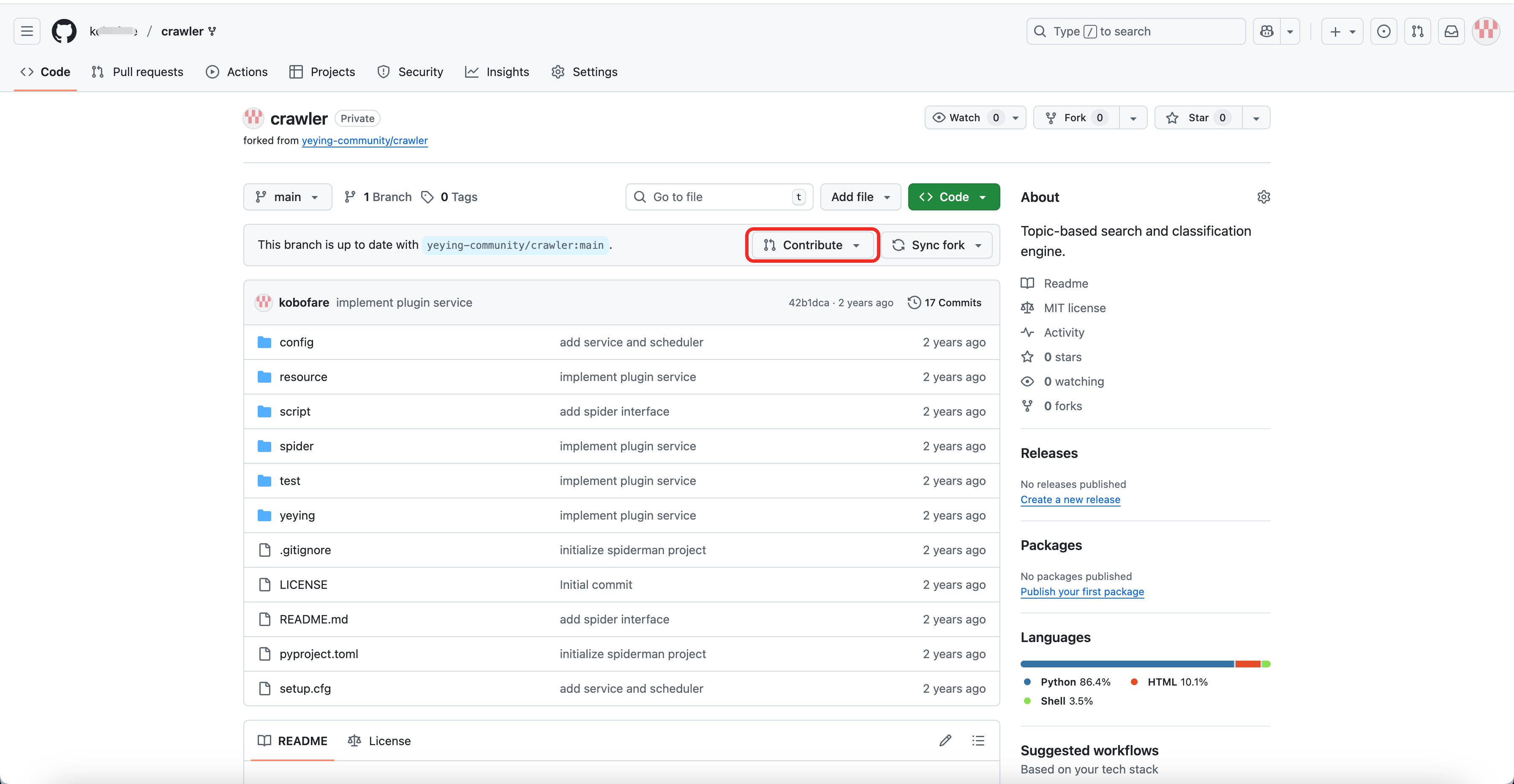The width and height of the screenshot is (1514, 784).
Task: Click the About section gear icon
Action: 1263,197
